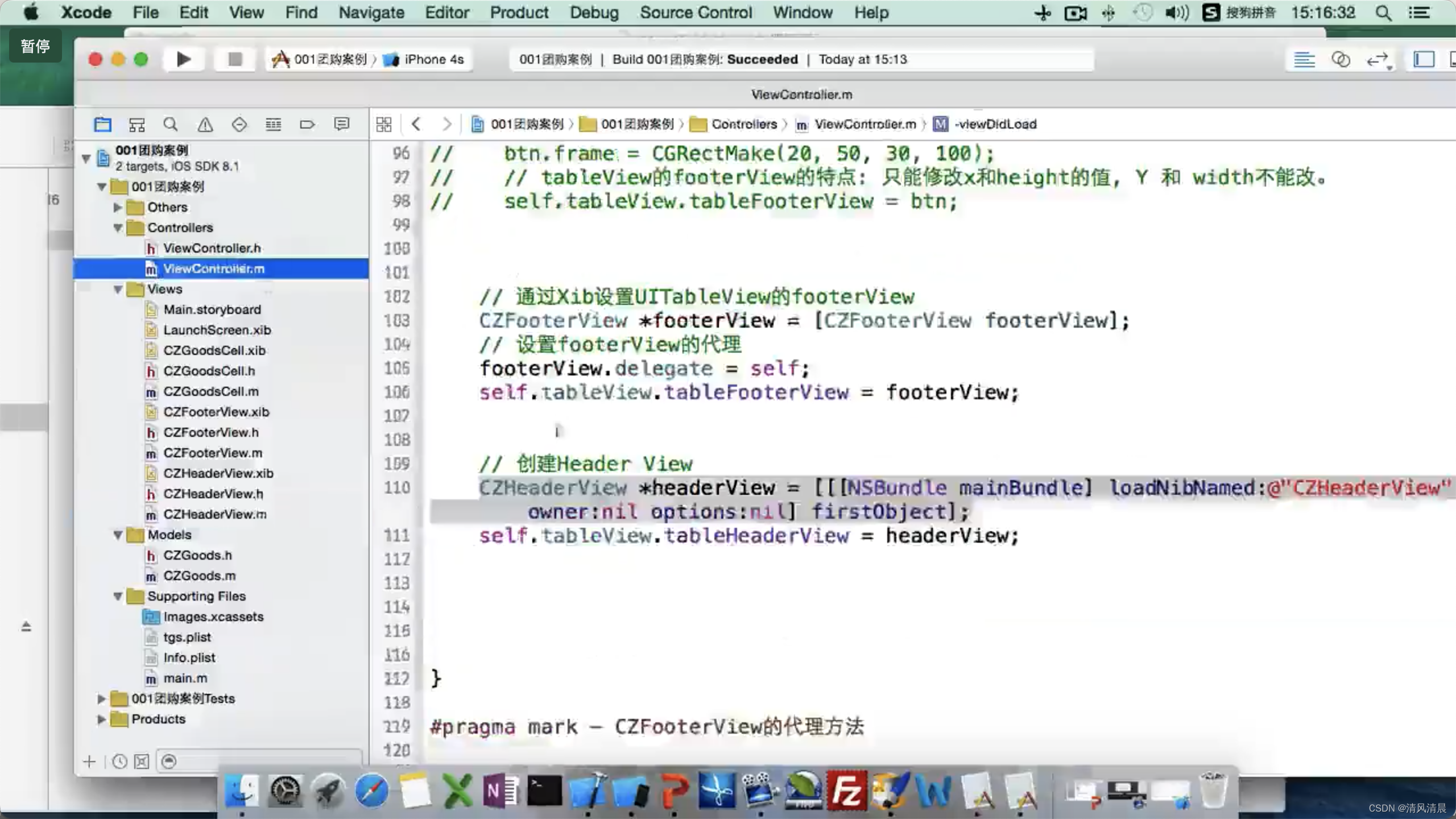Open the Controllers breadcrumb in jump bar
The image size is (1456, 819).
(x=734, y=124)
